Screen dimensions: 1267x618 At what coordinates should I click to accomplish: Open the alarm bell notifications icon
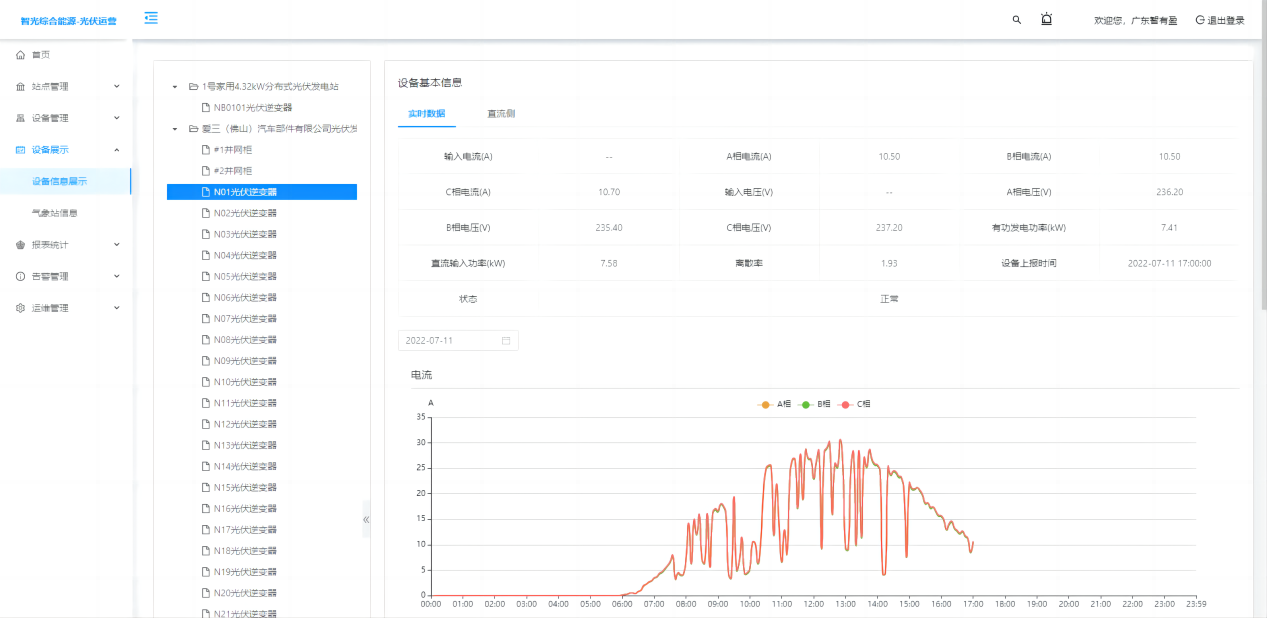(x=1046, y=19)
